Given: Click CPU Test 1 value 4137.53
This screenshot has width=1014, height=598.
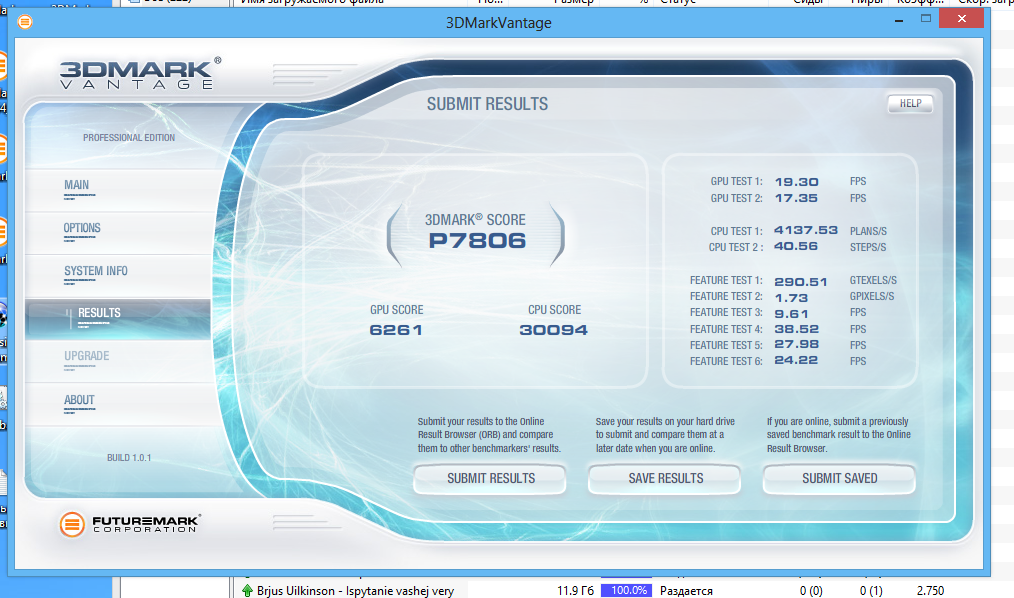Looking at the screenshot, I should (x=806, y=230).
